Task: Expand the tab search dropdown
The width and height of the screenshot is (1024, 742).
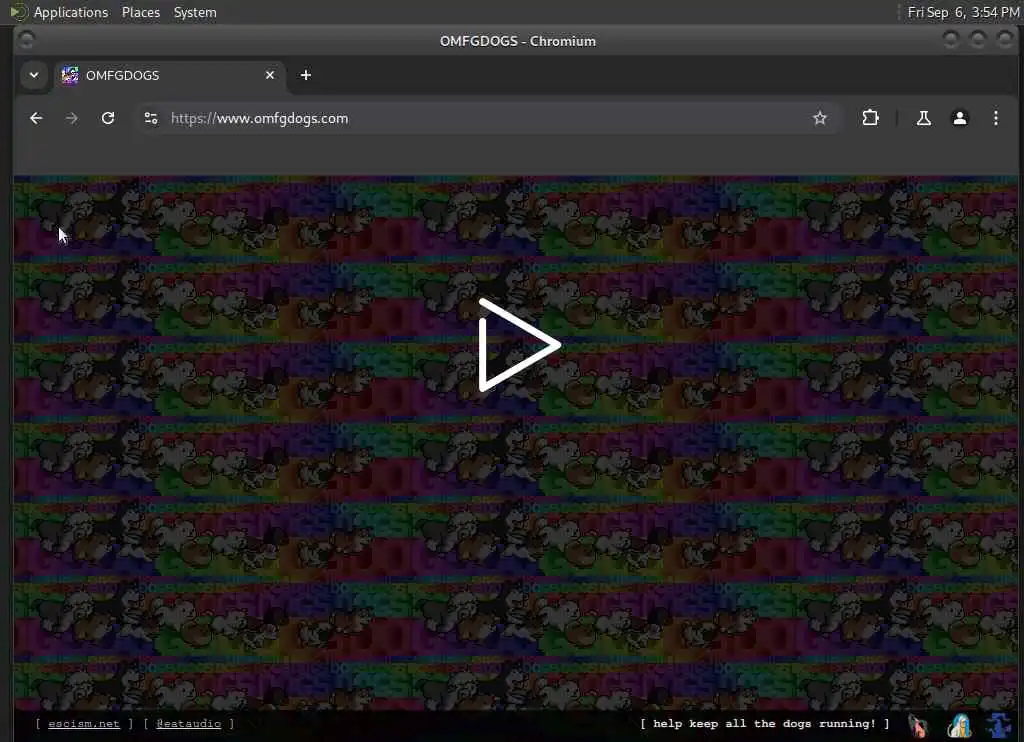Action: click(x=34, y=75)
